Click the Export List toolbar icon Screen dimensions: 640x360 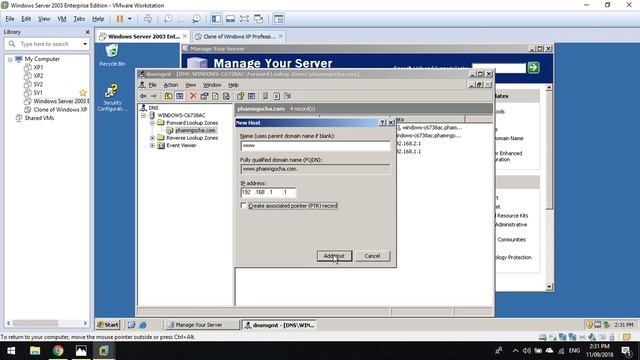click(226, 96)
